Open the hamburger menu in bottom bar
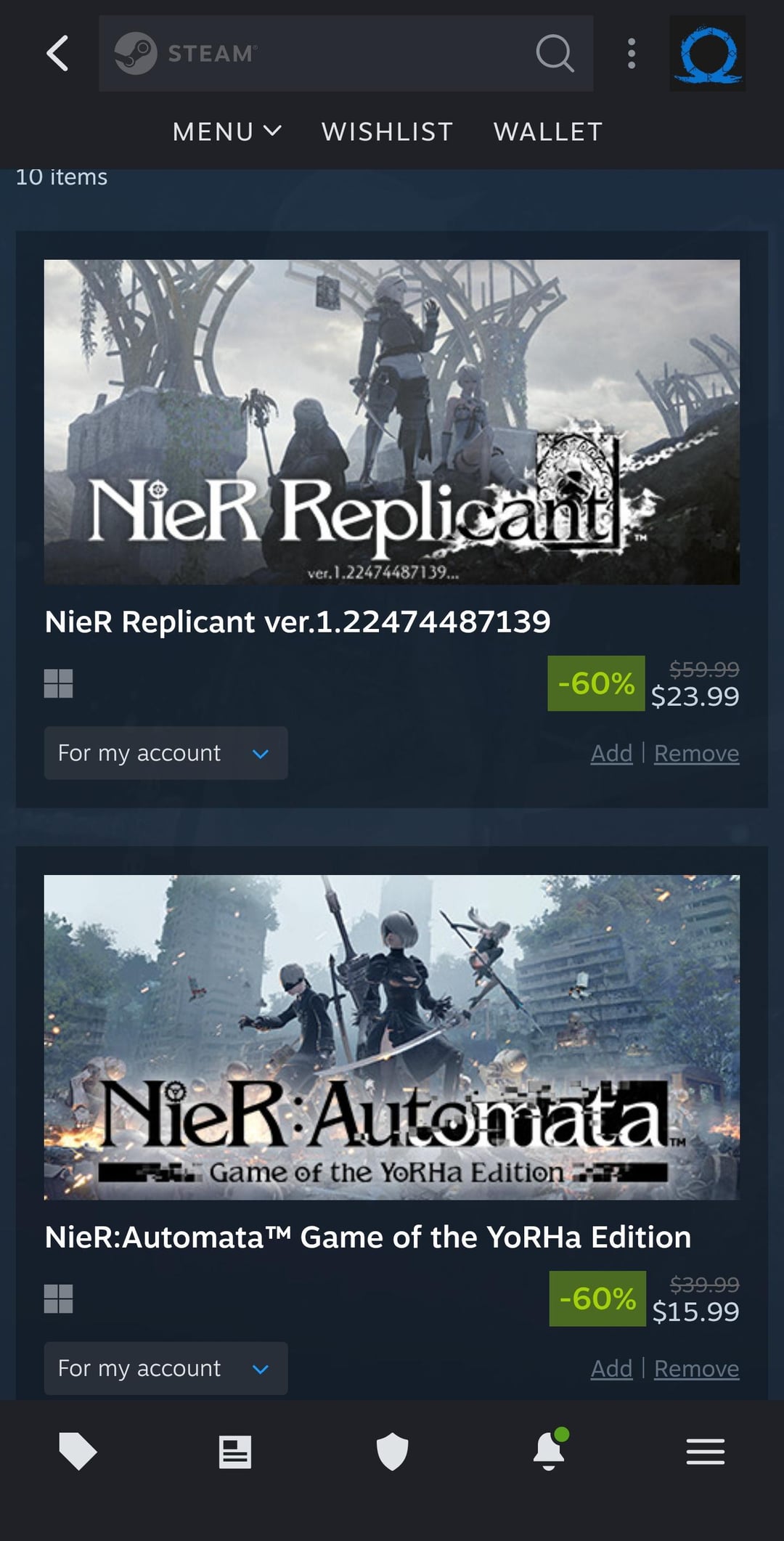The width and height of the screenshot is (784, 1541). [706, 1452]
